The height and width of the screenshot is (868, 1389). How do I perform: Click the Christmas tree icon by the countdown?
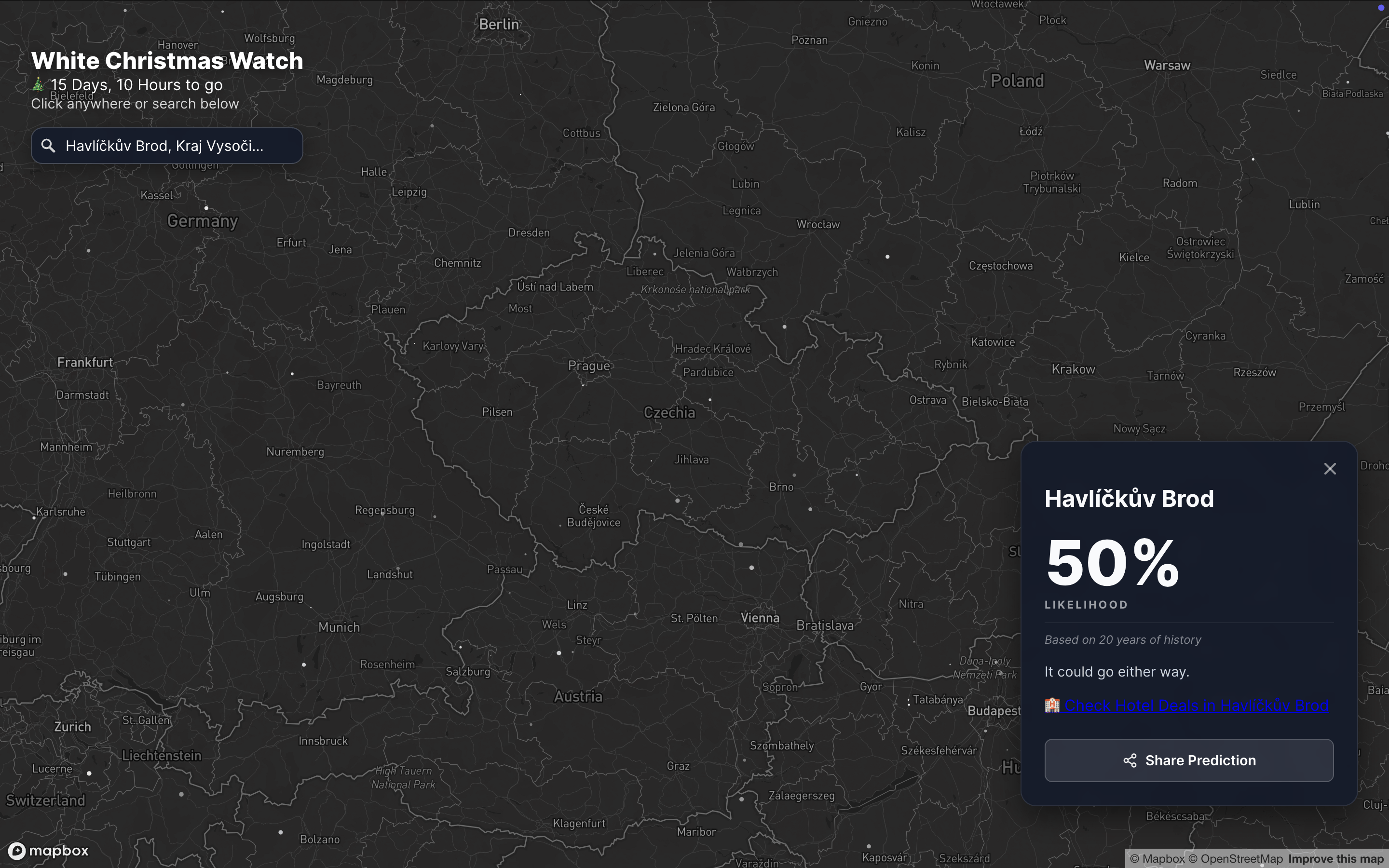38,85
